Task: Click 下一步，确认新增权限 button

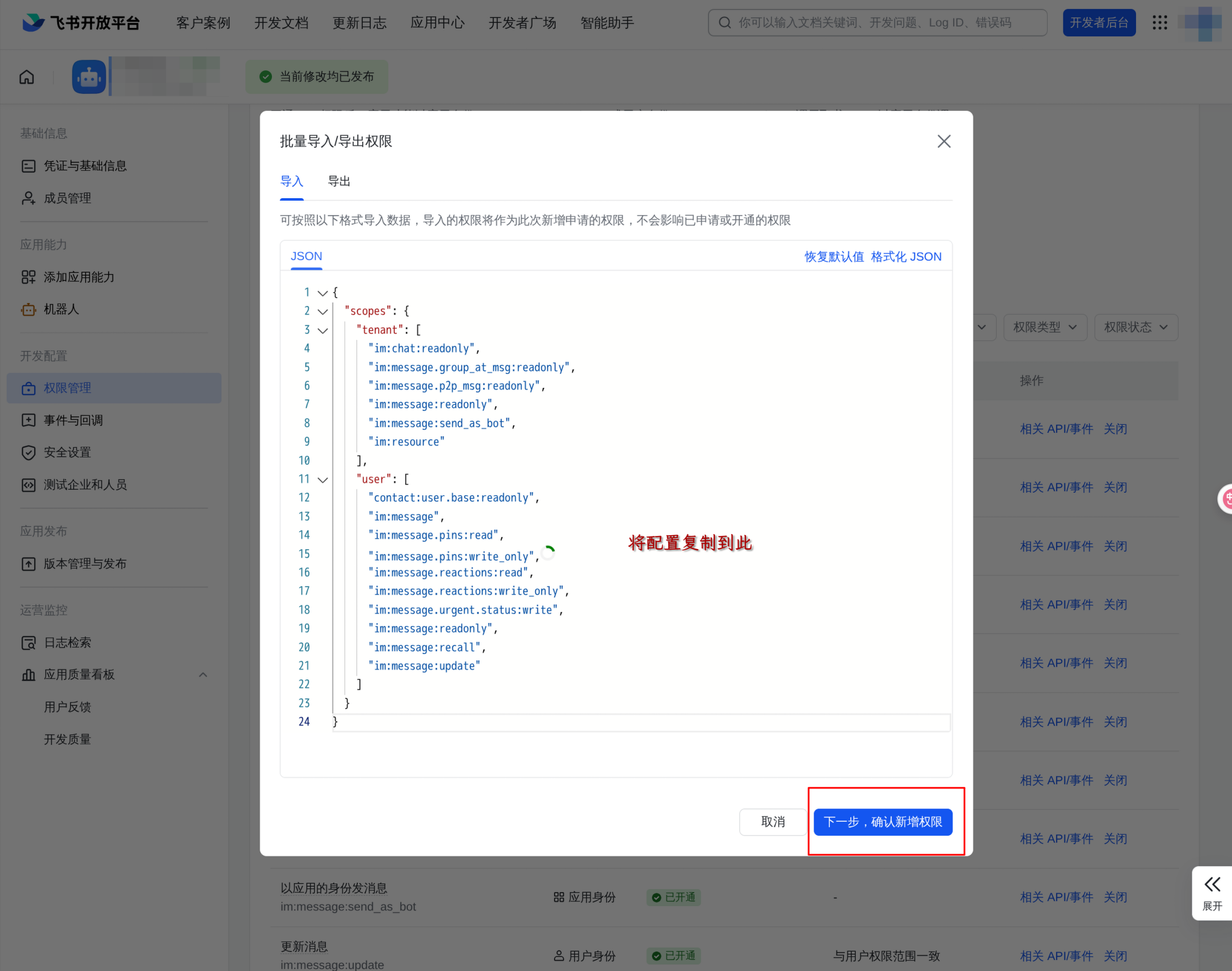Action: coord(883,822)
